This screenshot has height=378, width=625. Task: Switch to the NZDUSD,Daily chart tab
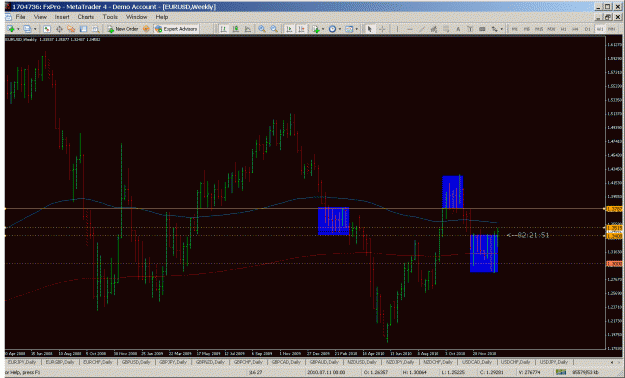pyautogui.click(x=362, y=362)
